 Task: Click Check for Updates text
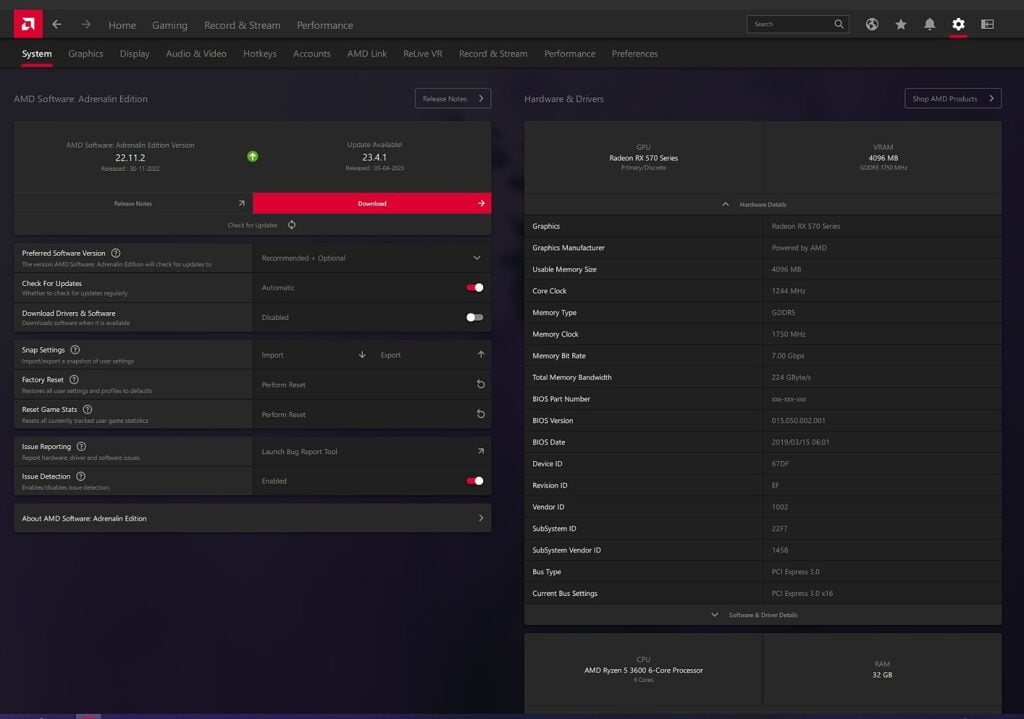[252, 225]
